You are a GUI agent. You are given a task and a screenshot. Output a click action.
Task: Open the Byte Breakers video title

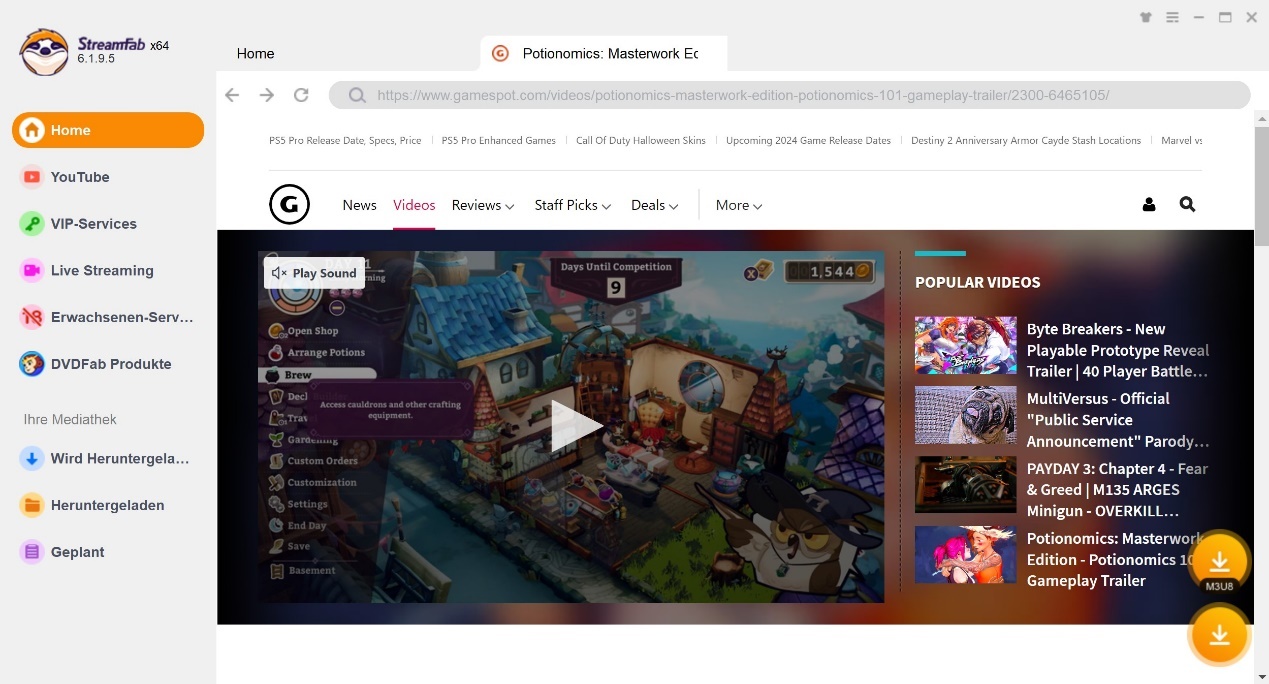coord(1118,350)
